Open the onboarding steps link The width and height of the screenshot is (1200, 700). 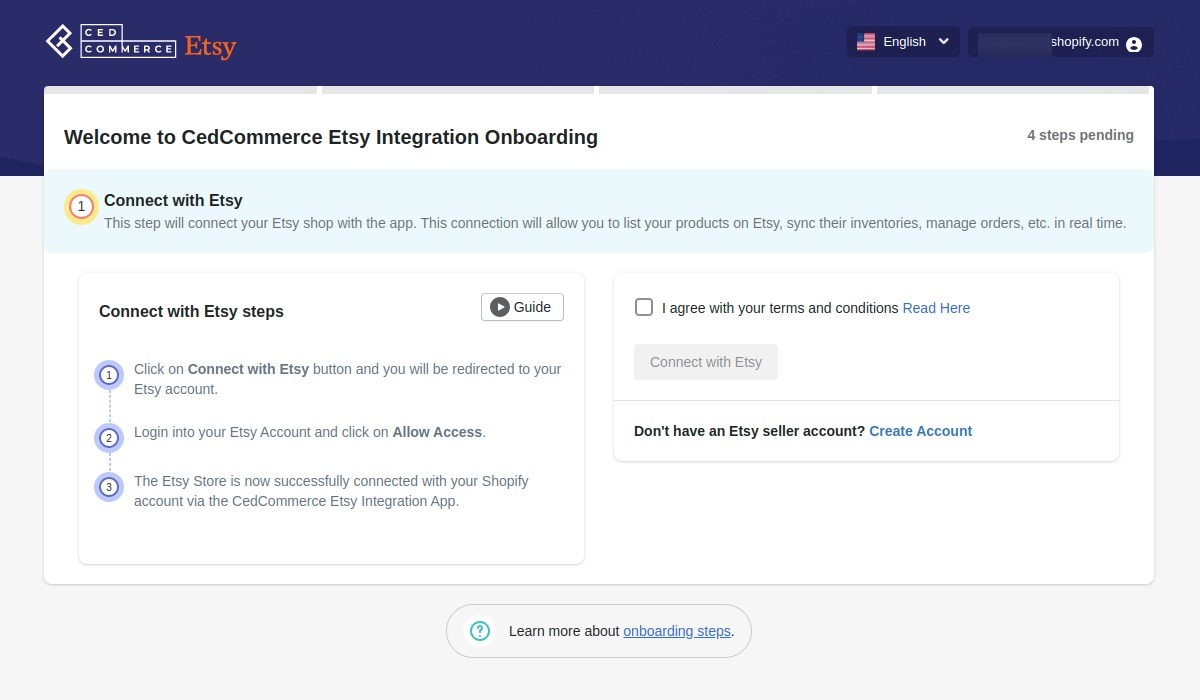pos(677,631)
